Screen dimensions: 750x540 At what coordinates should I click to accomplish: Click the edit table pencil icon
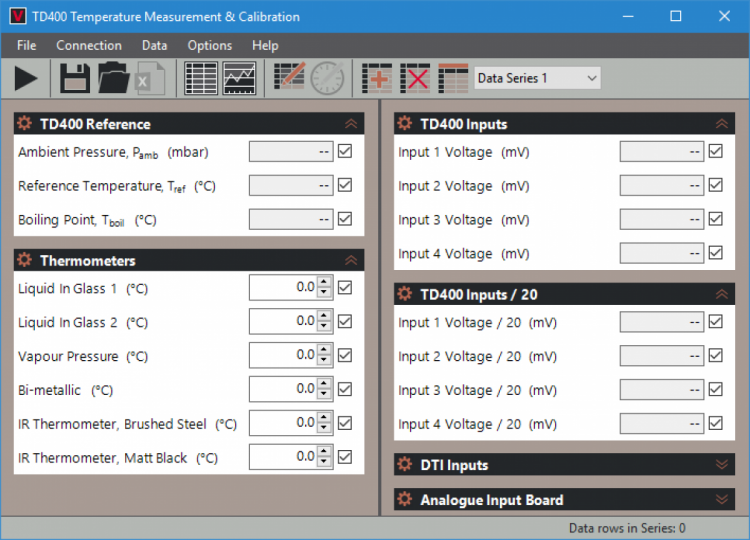pyautogui.click(x=289, y=76)
